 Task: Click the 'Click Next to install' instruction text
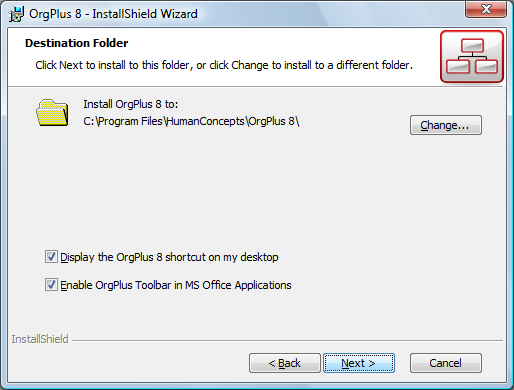224,65
